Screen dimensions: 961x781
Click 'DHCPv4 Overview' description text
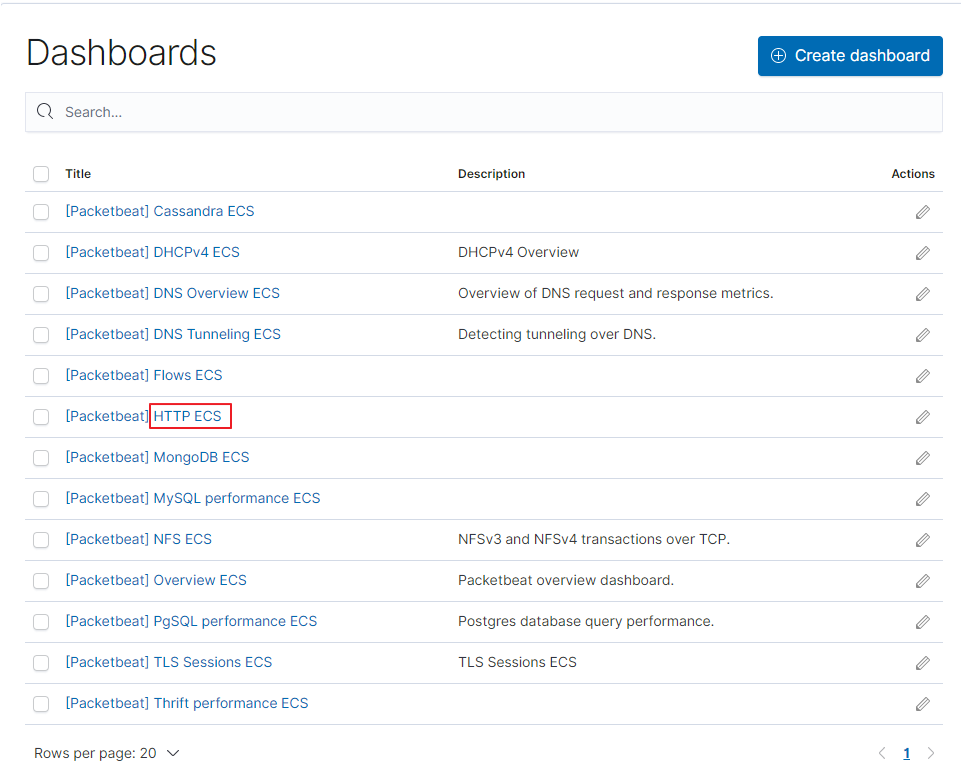tap(518, 253)
